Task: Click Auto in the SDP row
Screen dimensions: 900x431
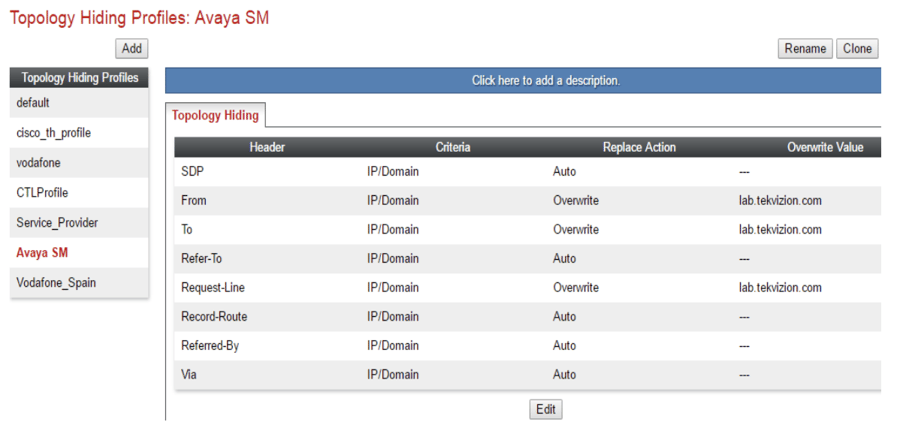Action: (564, 172)
